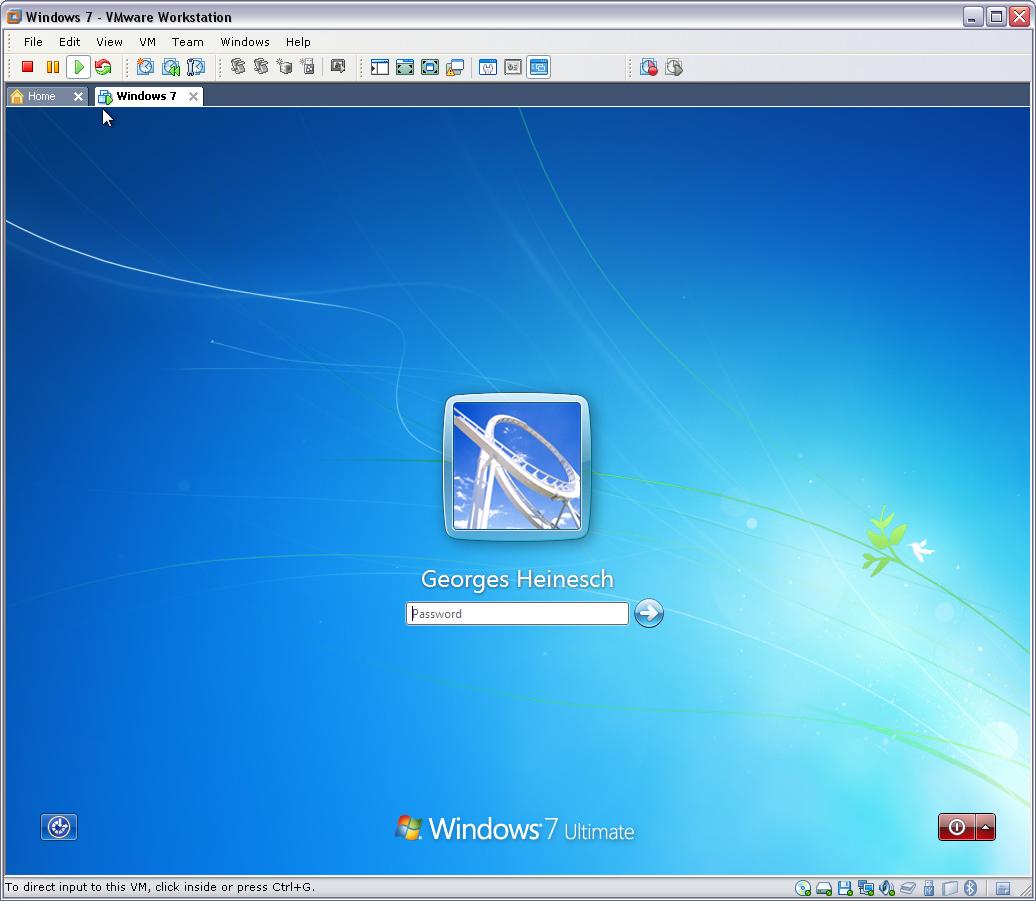Click the floppy drive status bar icon

845,888
